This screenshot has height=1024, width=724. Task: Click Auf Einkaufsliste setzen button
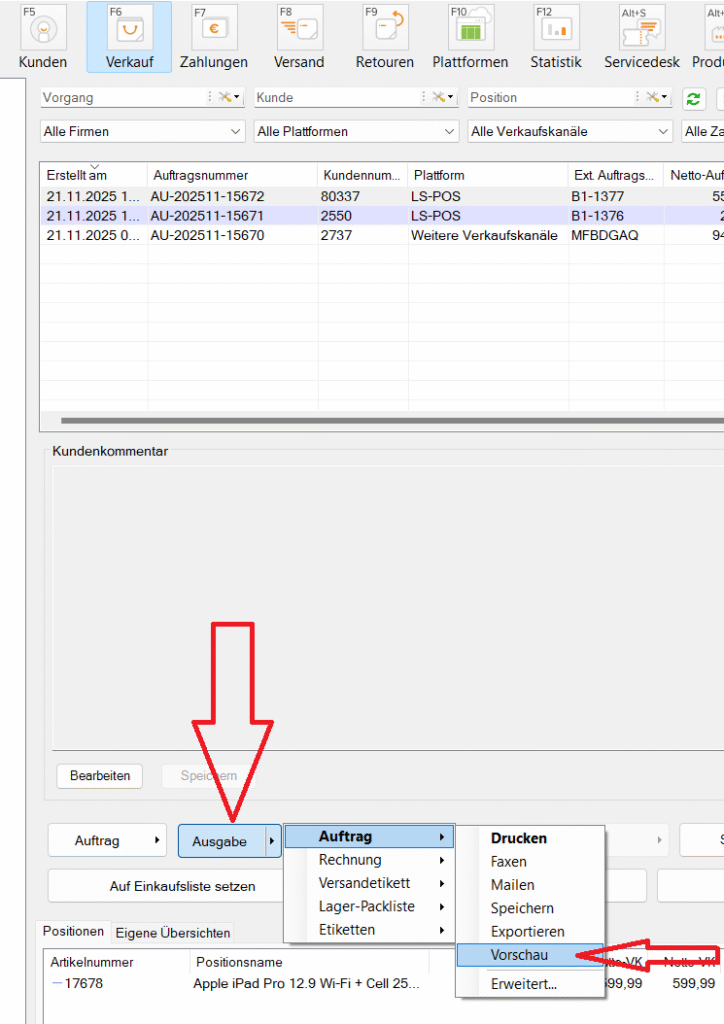(x=182, y=886)
